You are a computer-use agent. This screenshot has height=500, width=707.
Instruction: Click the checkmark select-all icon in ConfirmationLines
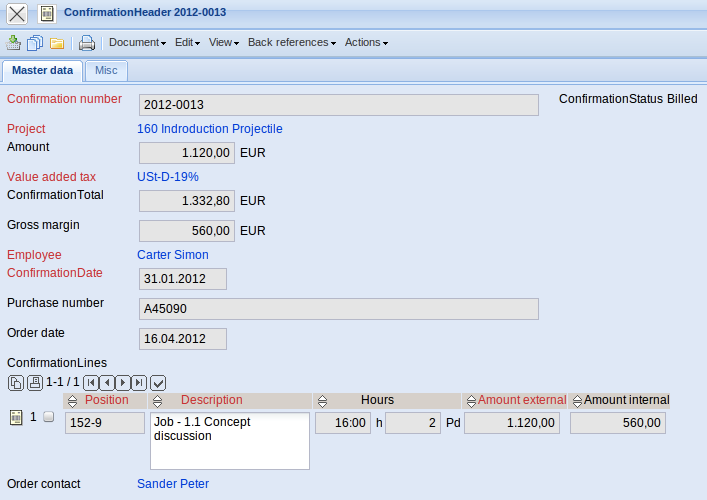(158, 383)
